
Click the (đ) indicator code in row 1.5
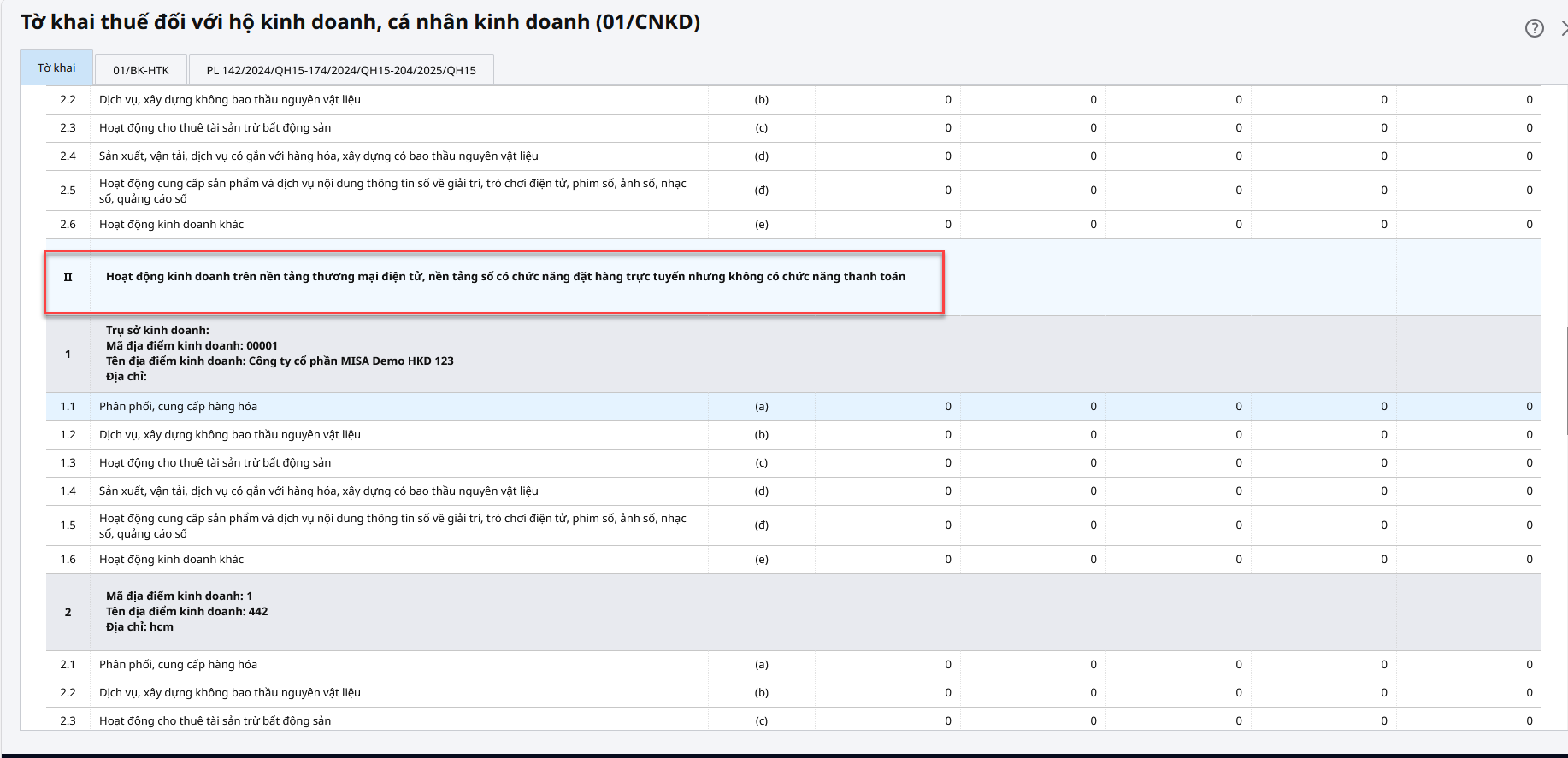tap(761, 526)
